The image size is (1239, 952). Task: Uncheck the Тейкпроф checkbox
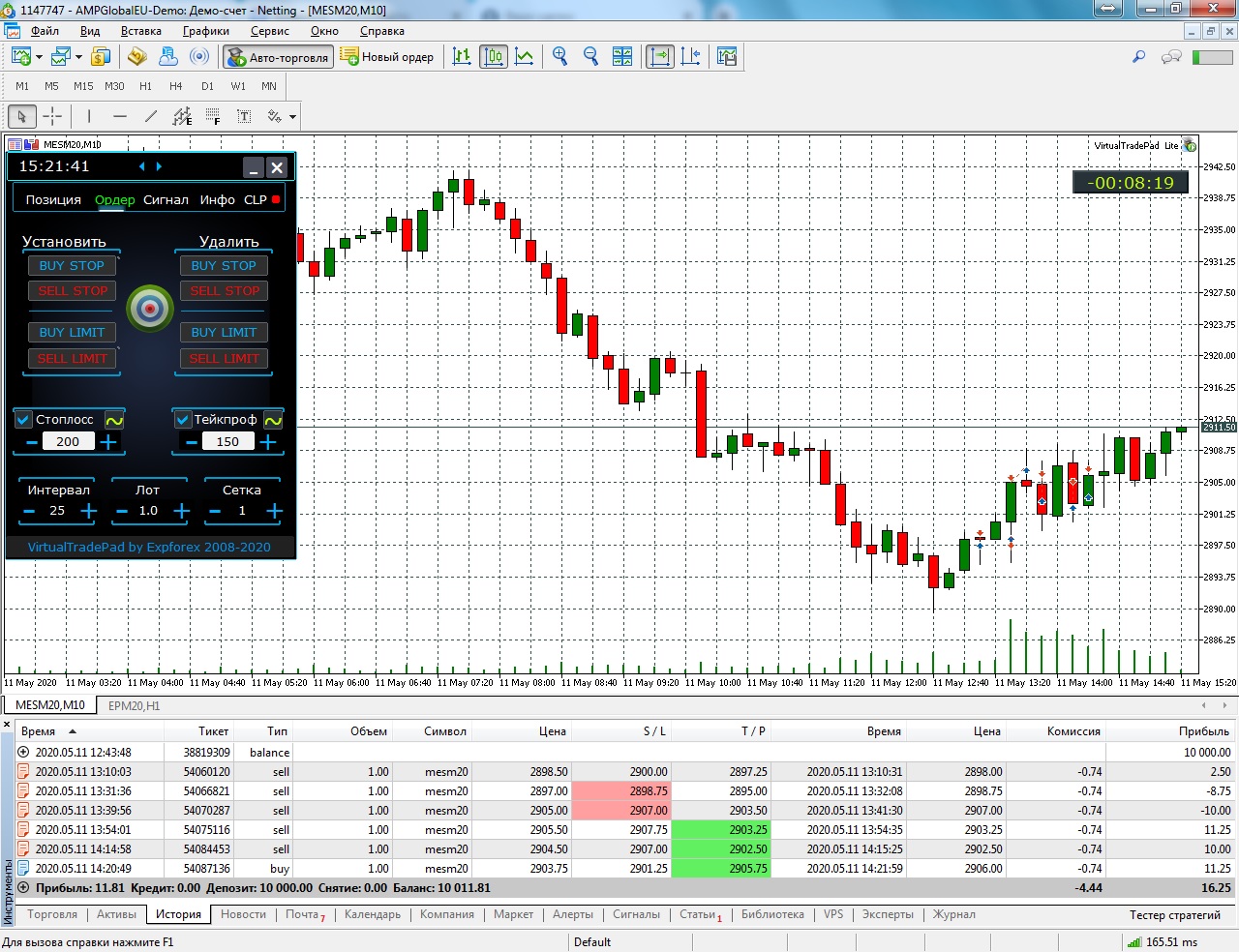pos(183,420)
